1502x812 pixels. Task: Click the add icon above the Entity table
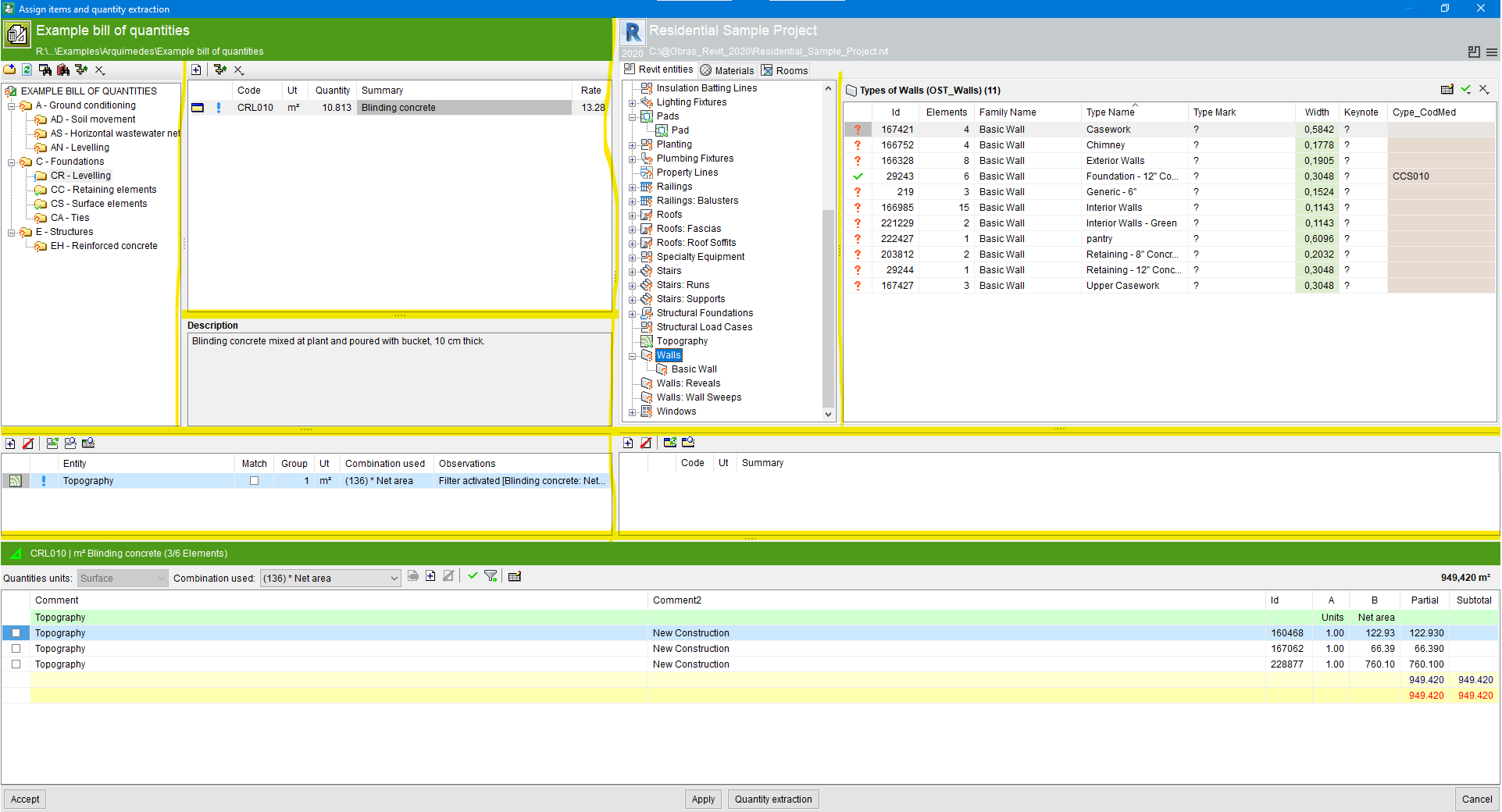pos(10,443)
